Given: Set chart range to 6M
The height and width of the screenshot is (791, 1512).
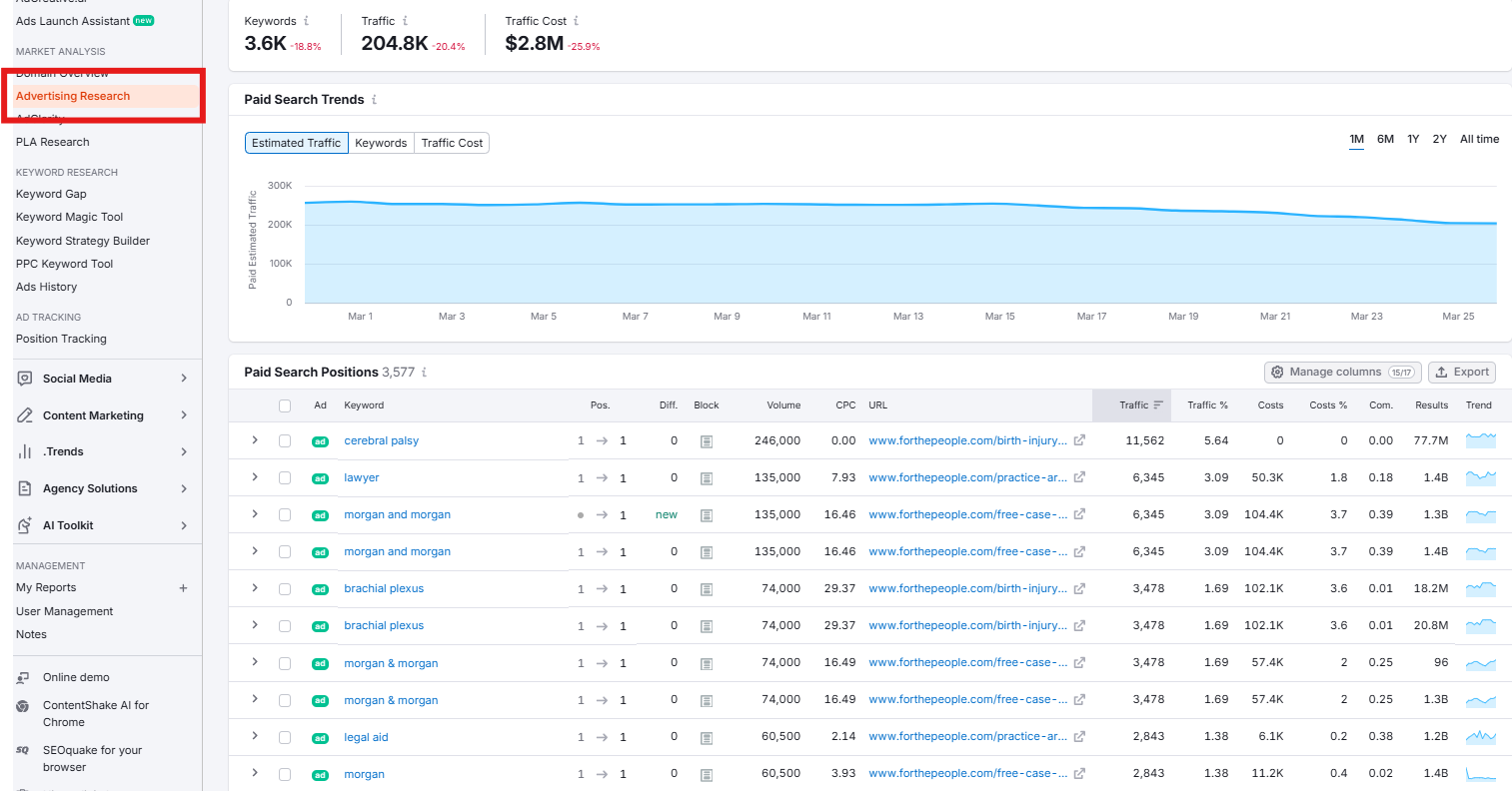Looking at the screenshot, I should 1385,139.
